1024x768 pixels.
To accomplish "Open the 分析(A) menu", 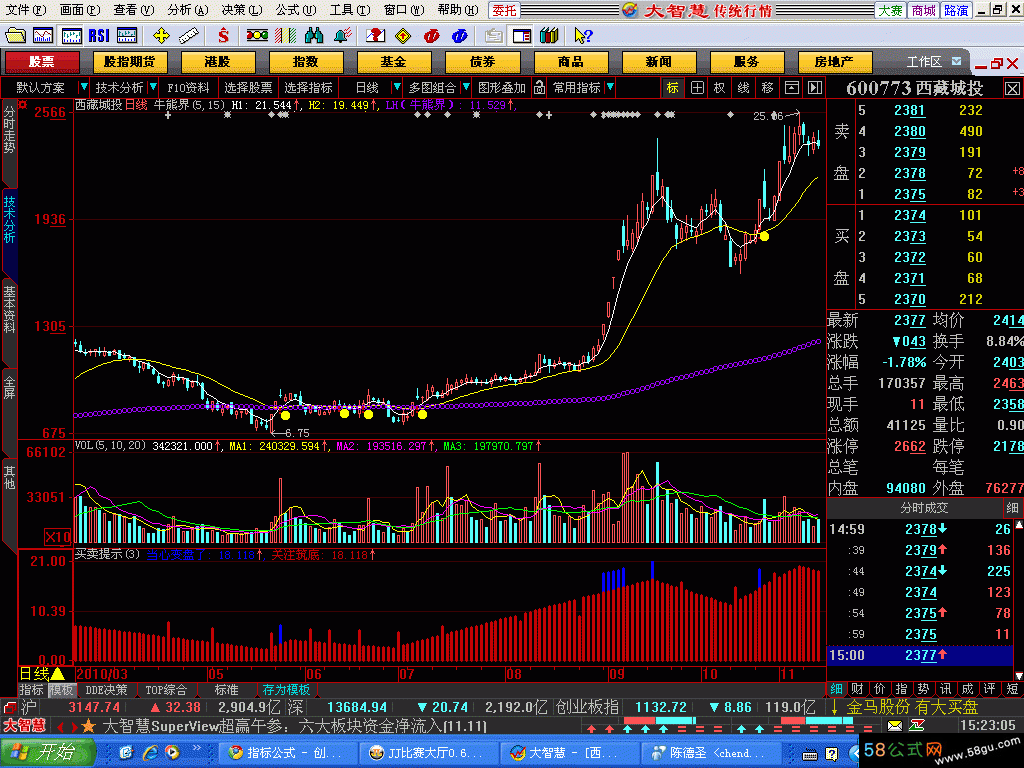I will pyautogui.click(x=187, y=10).
